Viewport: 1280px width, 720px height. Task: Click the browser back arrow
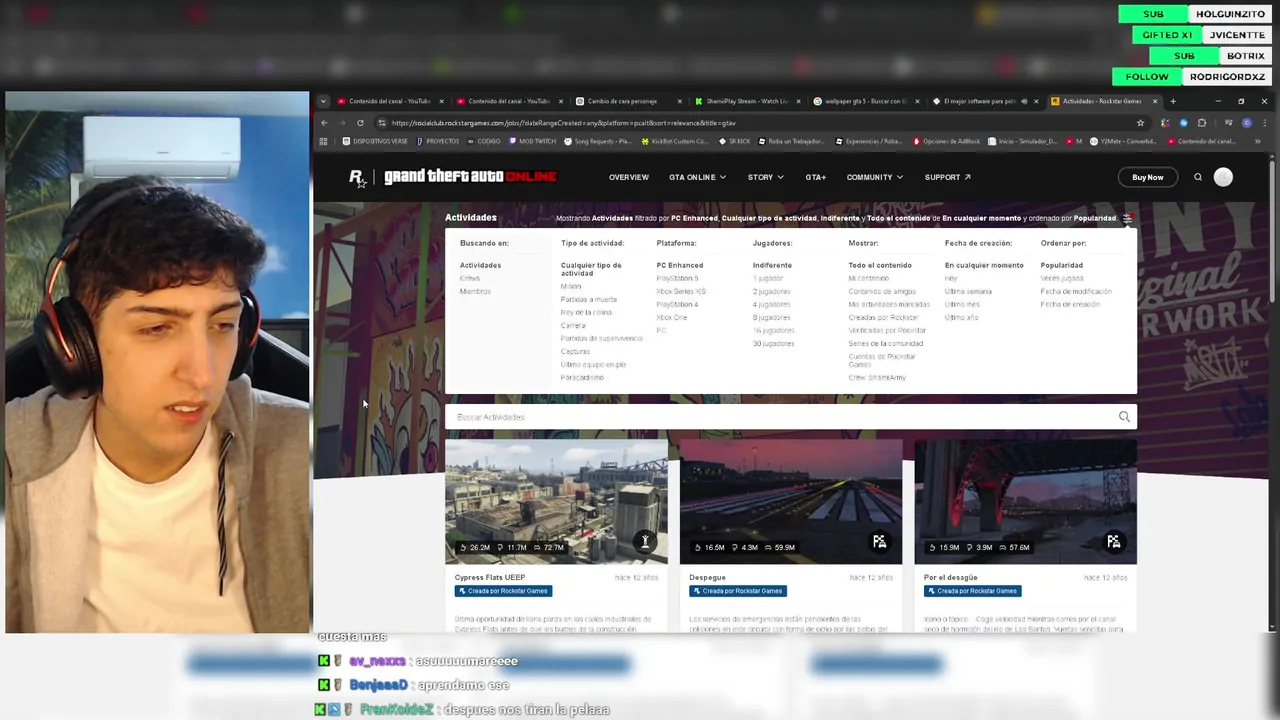324,123
